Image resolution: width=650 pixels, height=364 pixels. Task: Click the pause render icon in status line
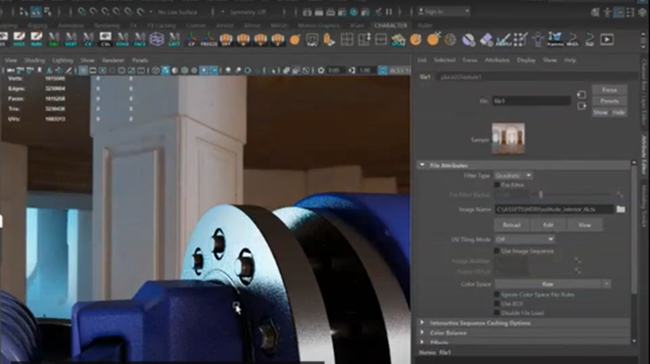389,12
